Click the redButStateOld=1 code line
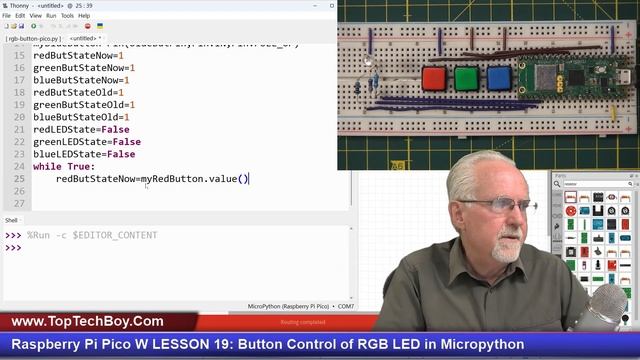Screen dimensions: 640x360 click(78, 92)
